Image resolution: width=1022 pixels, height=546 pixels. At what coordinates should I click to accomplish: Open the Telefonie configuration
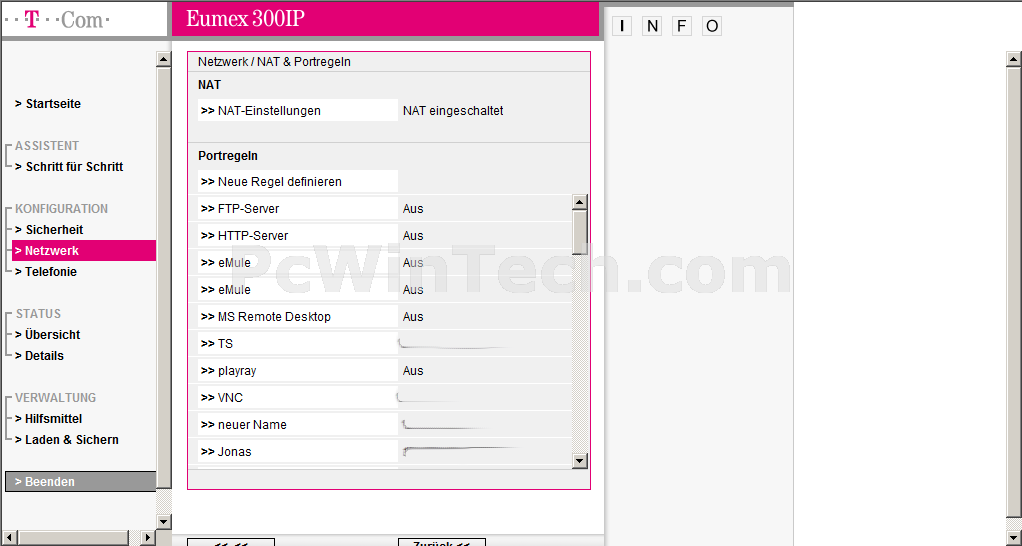(x=46, y=272)
